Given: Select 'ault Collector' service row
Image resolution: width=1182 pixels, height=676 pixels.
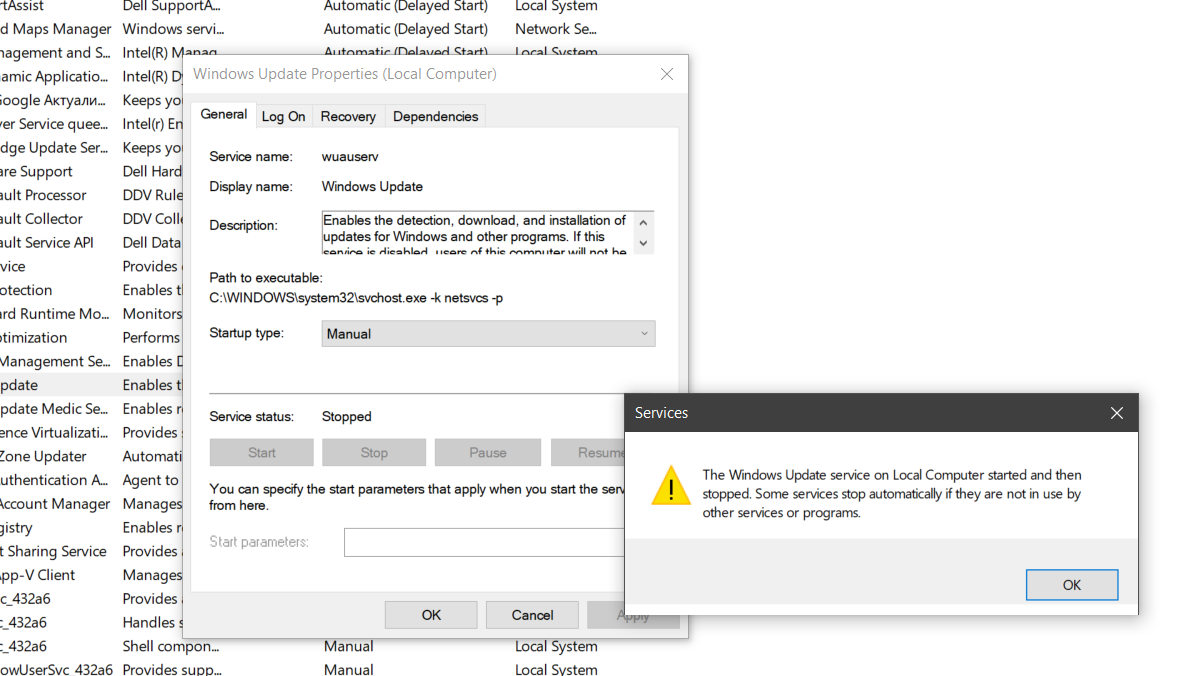Looking at the screenshot, I should (x=41, y=219).
